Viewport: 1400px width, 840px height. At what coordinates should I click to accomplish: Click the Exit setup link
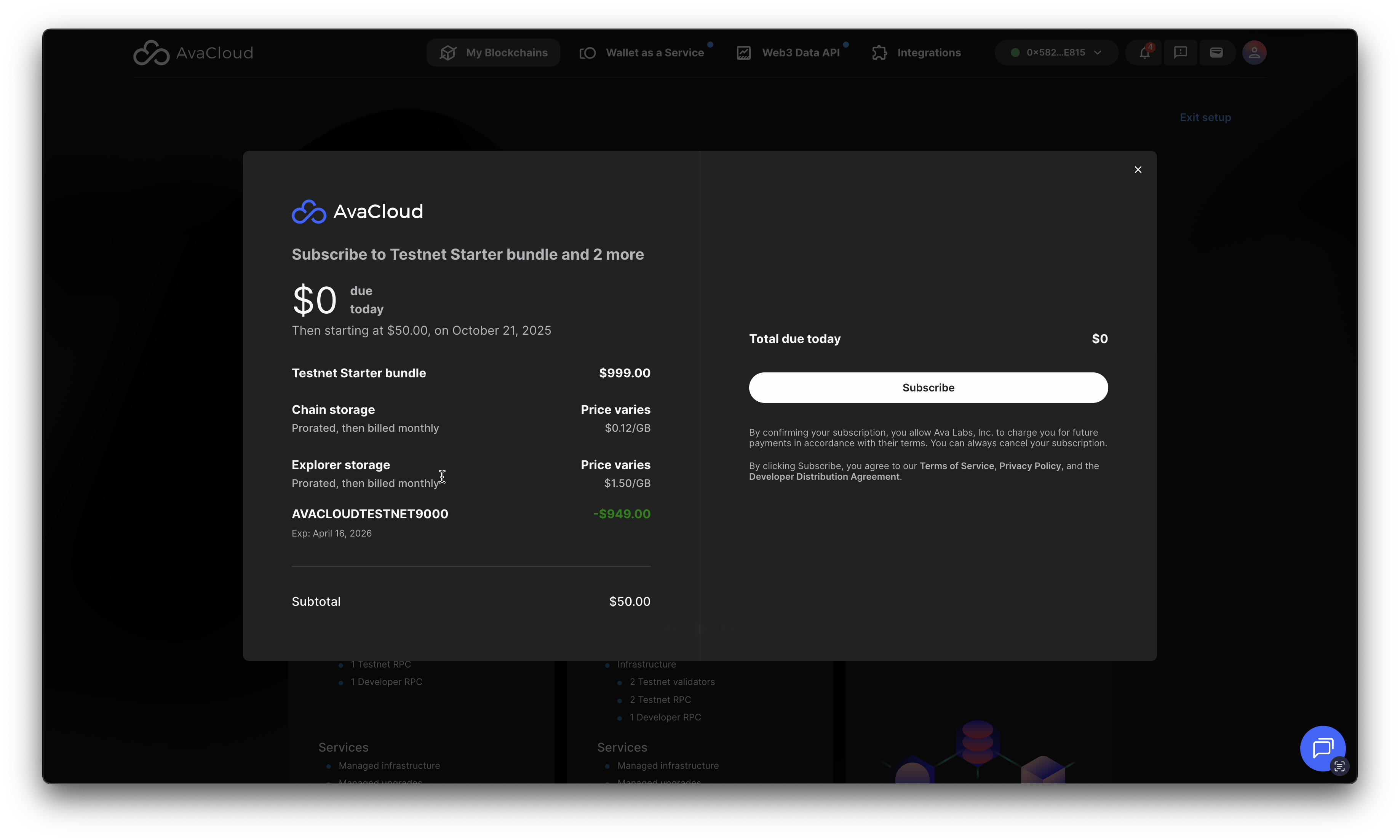coord(1205,117)
